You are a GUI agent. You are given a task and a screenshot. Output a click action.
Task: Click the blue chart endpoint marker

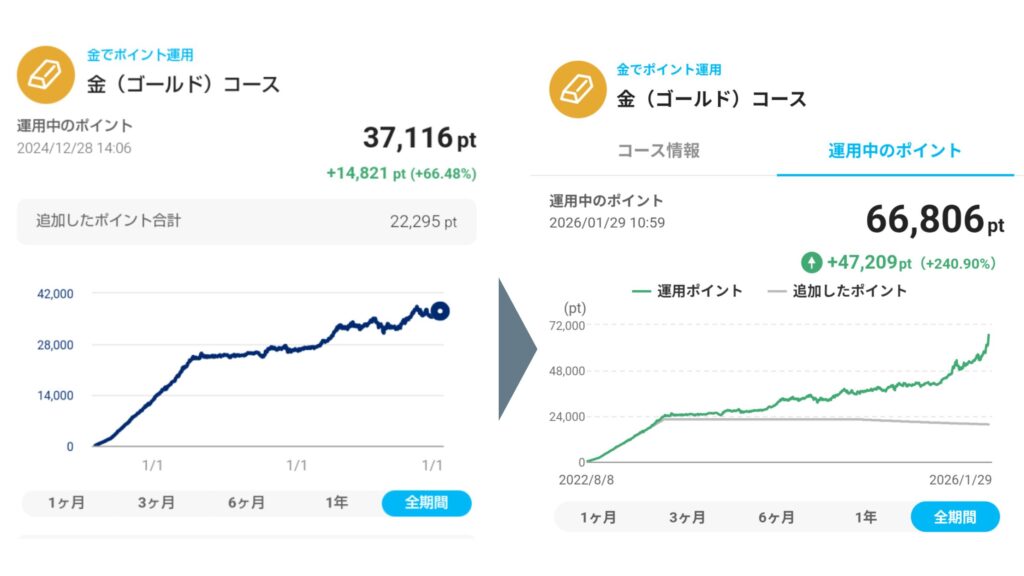coord(439,311)
